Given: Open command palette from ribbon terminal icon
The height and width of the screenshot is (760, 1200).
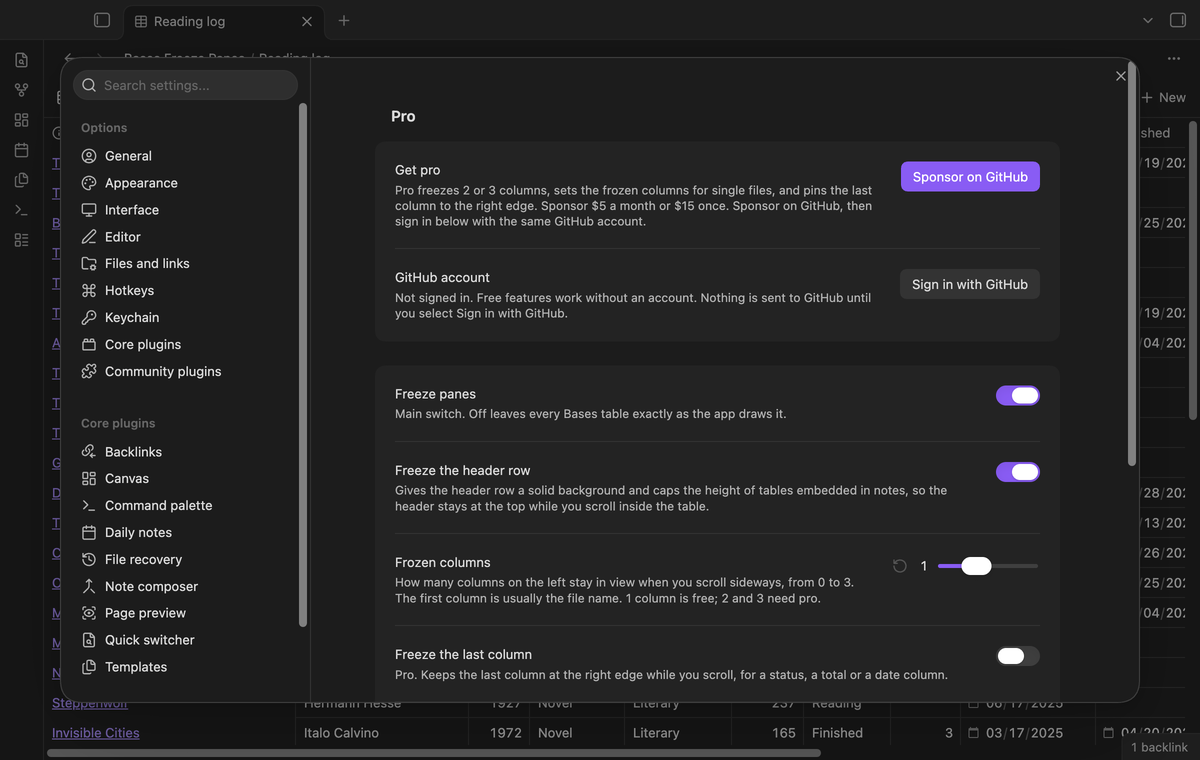Looking at the screenshot, I should pos(21,210).
